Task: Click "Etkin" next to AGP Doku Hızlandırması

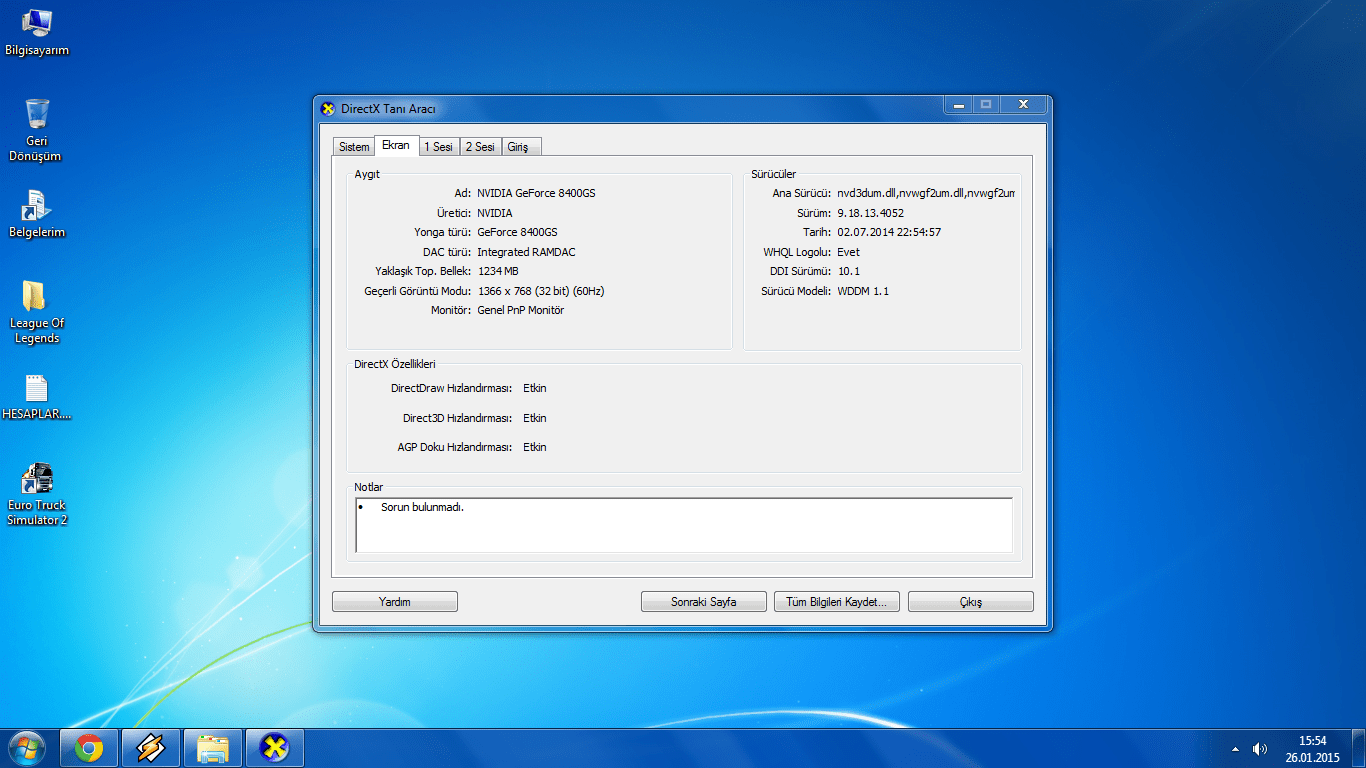Action: (535, 447)
